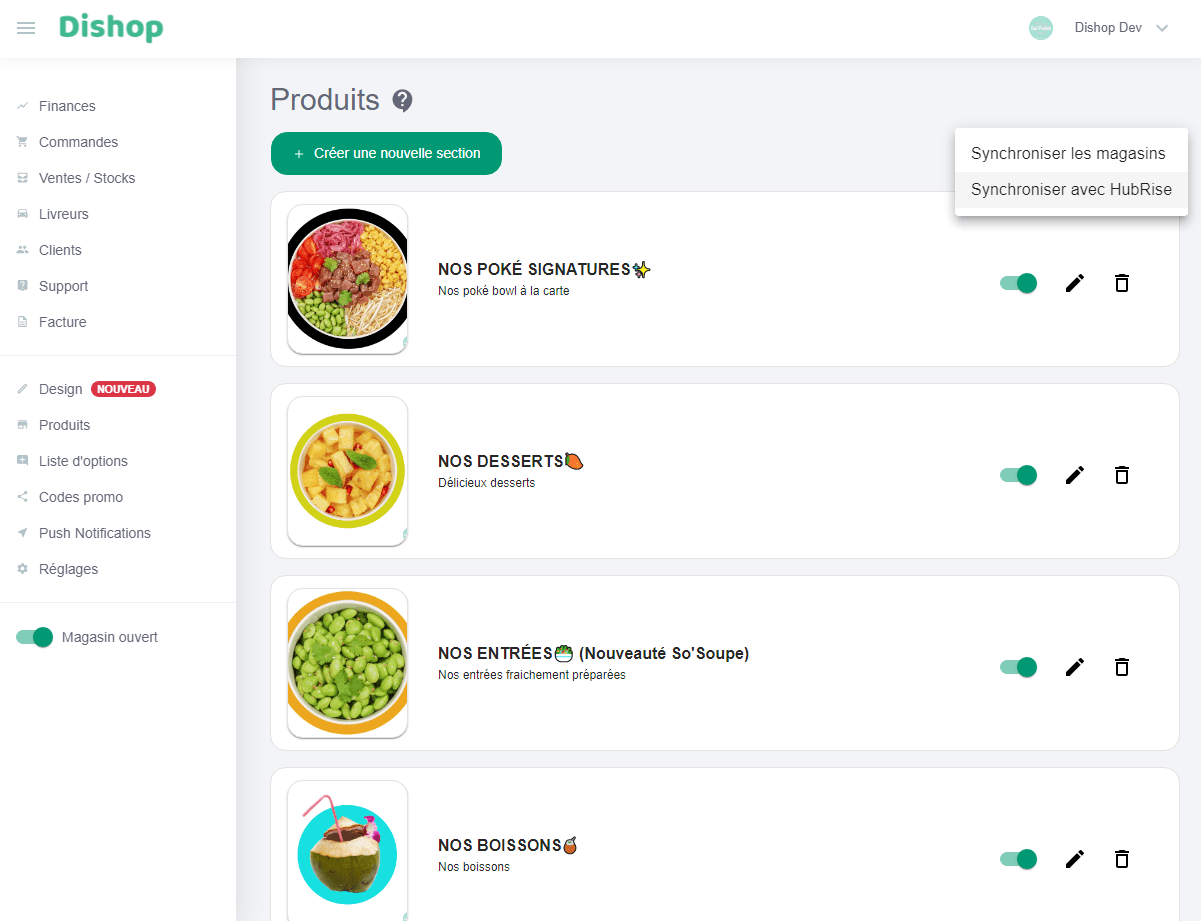The width and height of the screenshot is (1201, 921).
Task: Open the hamburger navigation menu
Action: click(26, 28)
